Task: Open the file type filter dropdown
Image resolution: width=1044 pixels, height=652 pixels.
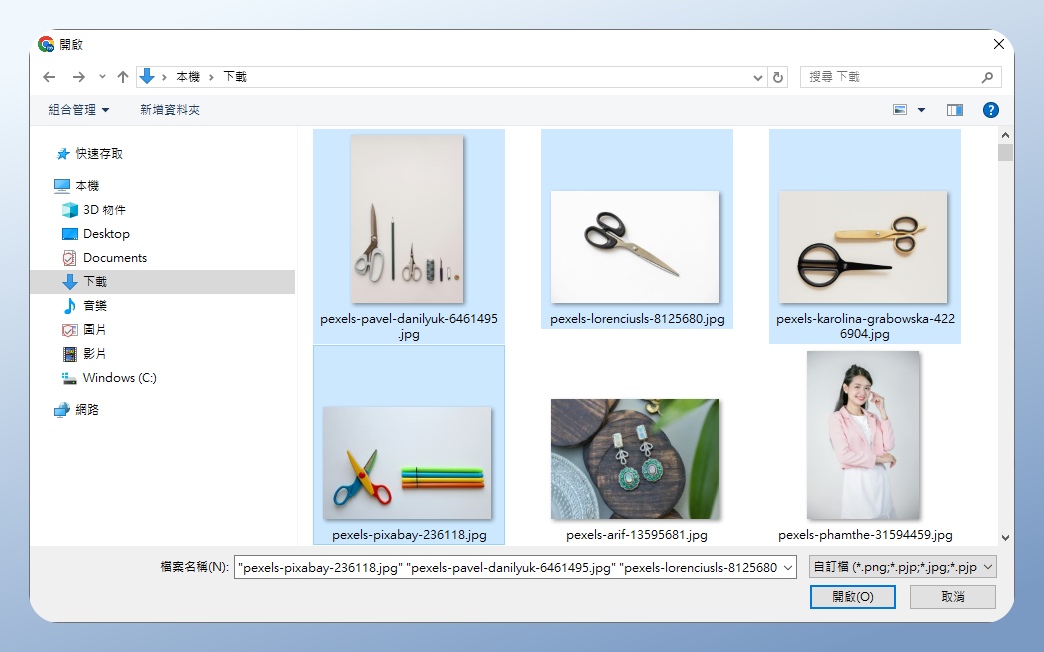Action: coord(903,567)
